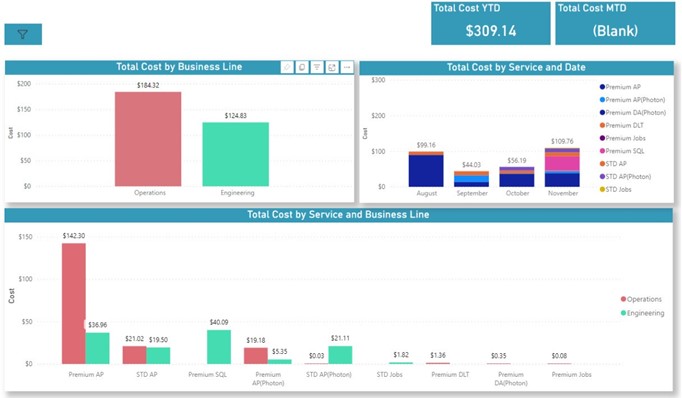682x398 pixels.
Task: Click the November stacked column
Action: coord(562,167)
